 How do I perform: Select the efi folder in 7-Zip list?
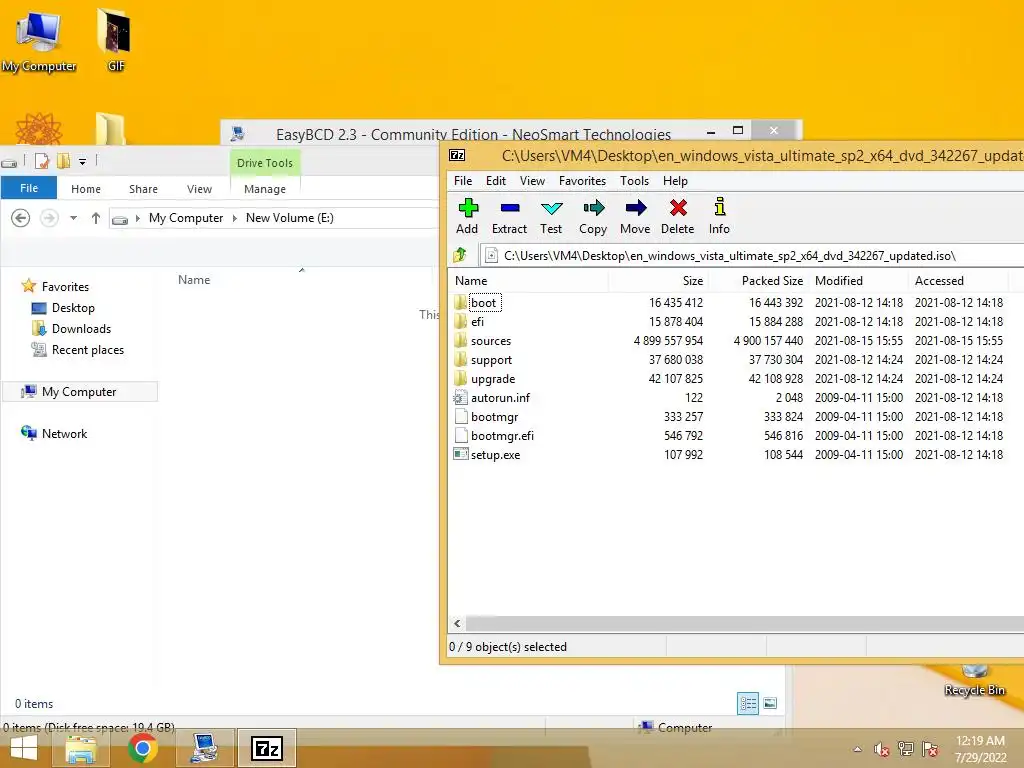click(477, 321)
